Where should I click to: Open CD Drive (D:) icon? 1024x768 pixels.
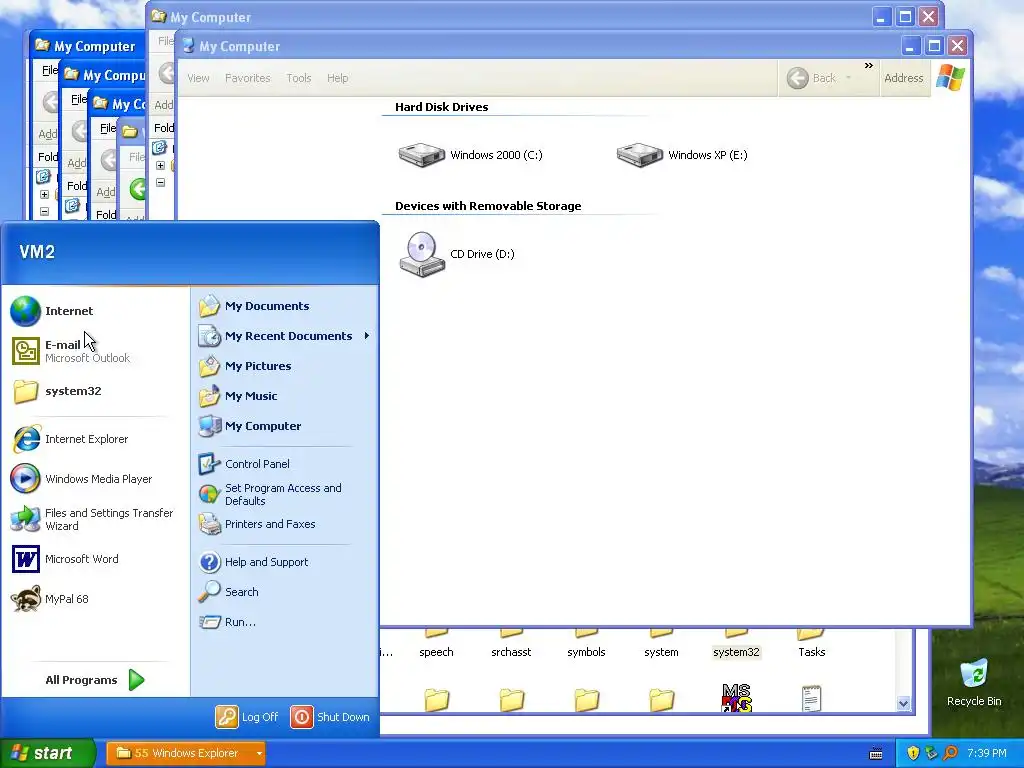coord(422,254)
